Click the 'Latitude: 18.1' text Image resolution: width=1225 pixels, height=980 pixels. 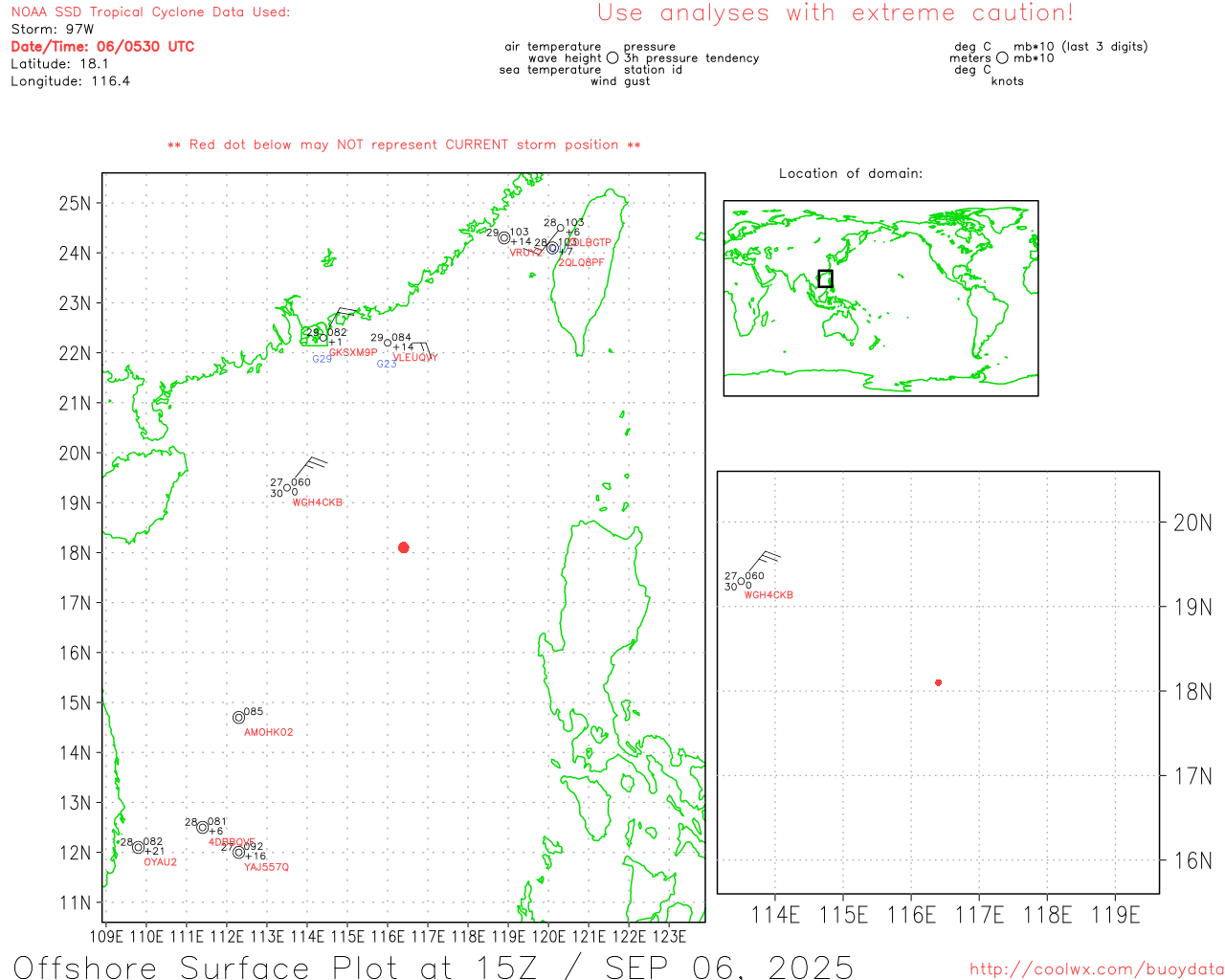click(x=60, y=64)
